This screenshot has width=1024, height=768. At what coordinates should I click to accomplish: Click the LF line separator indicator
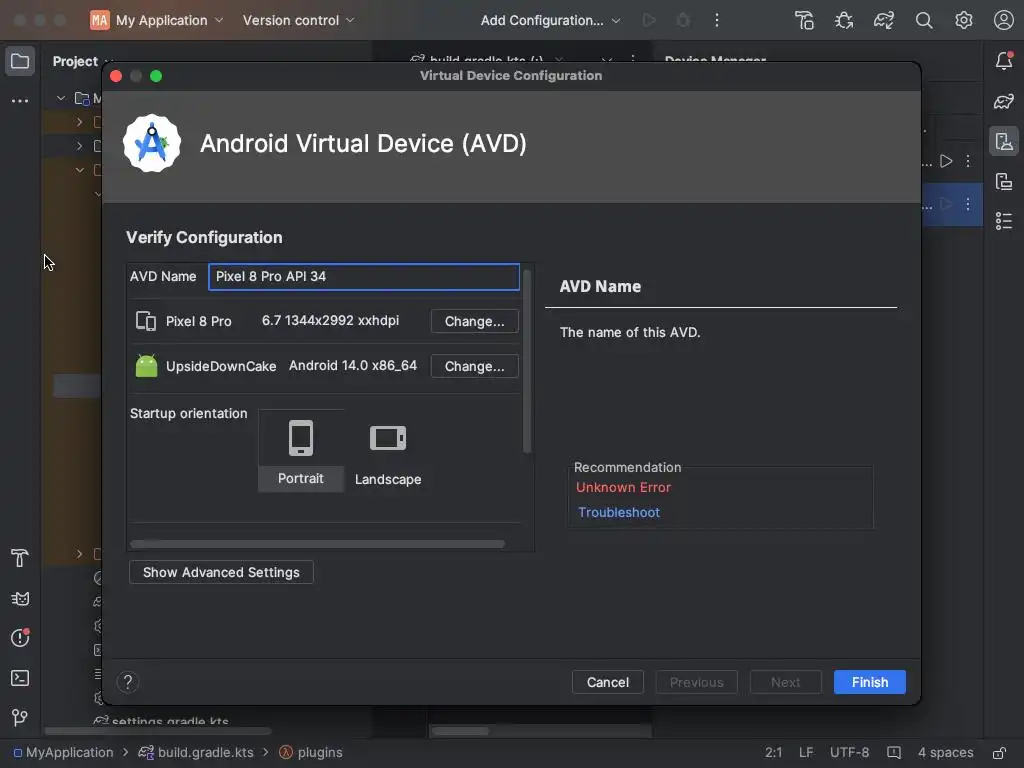(806, 753)
